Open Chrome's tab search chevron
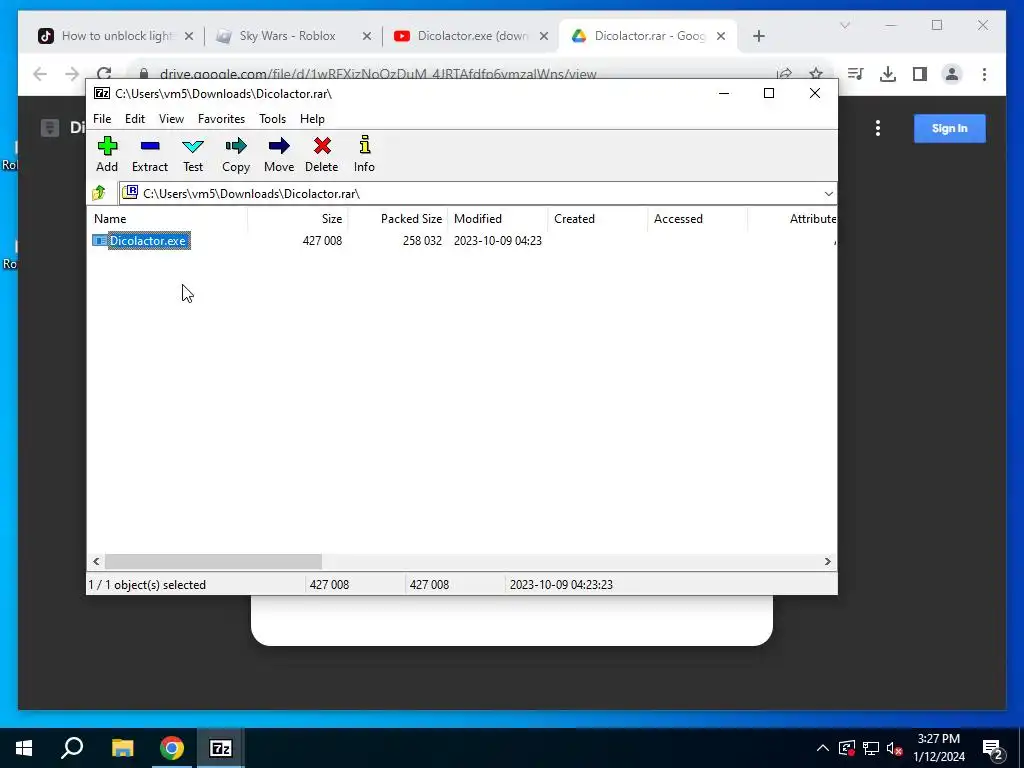The width and height of the screenshot is (1024, 768). point(844,25)
